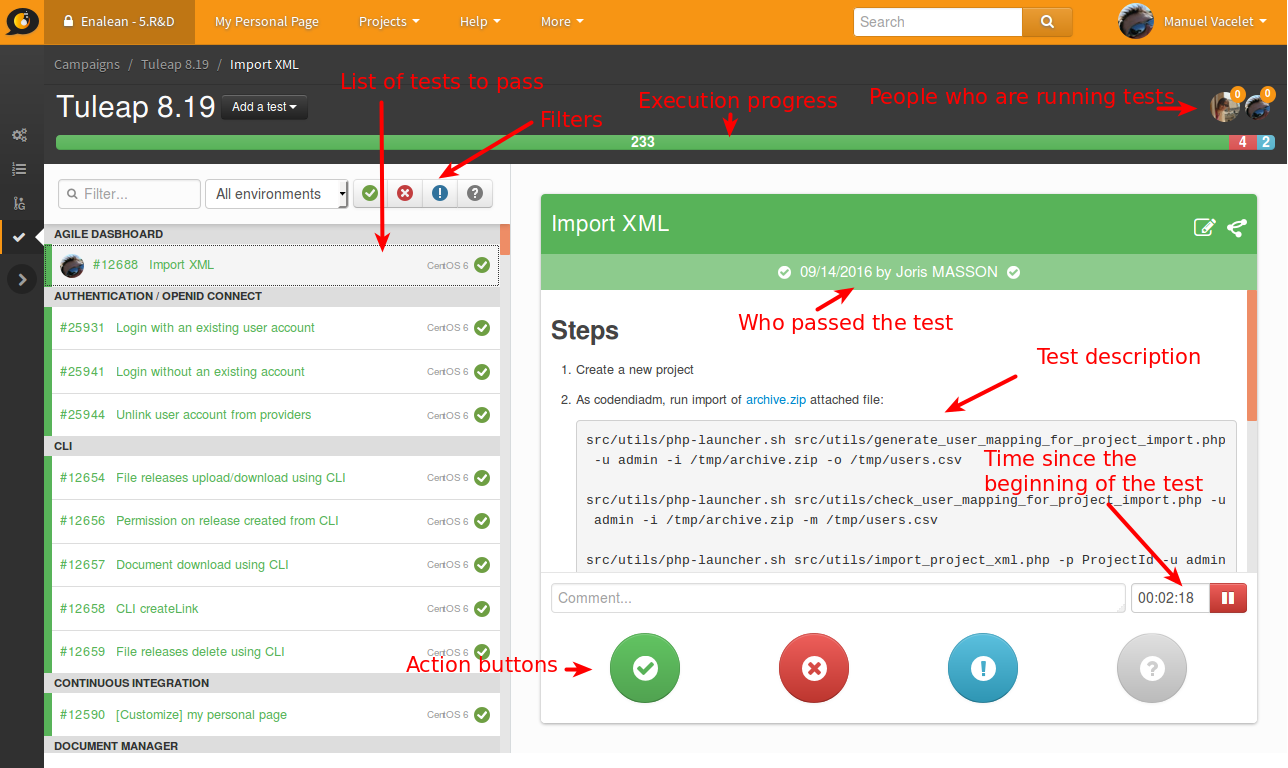Select test #12688 Import XML
This screenshot has width=1288, height=768.
coord(273,265)
